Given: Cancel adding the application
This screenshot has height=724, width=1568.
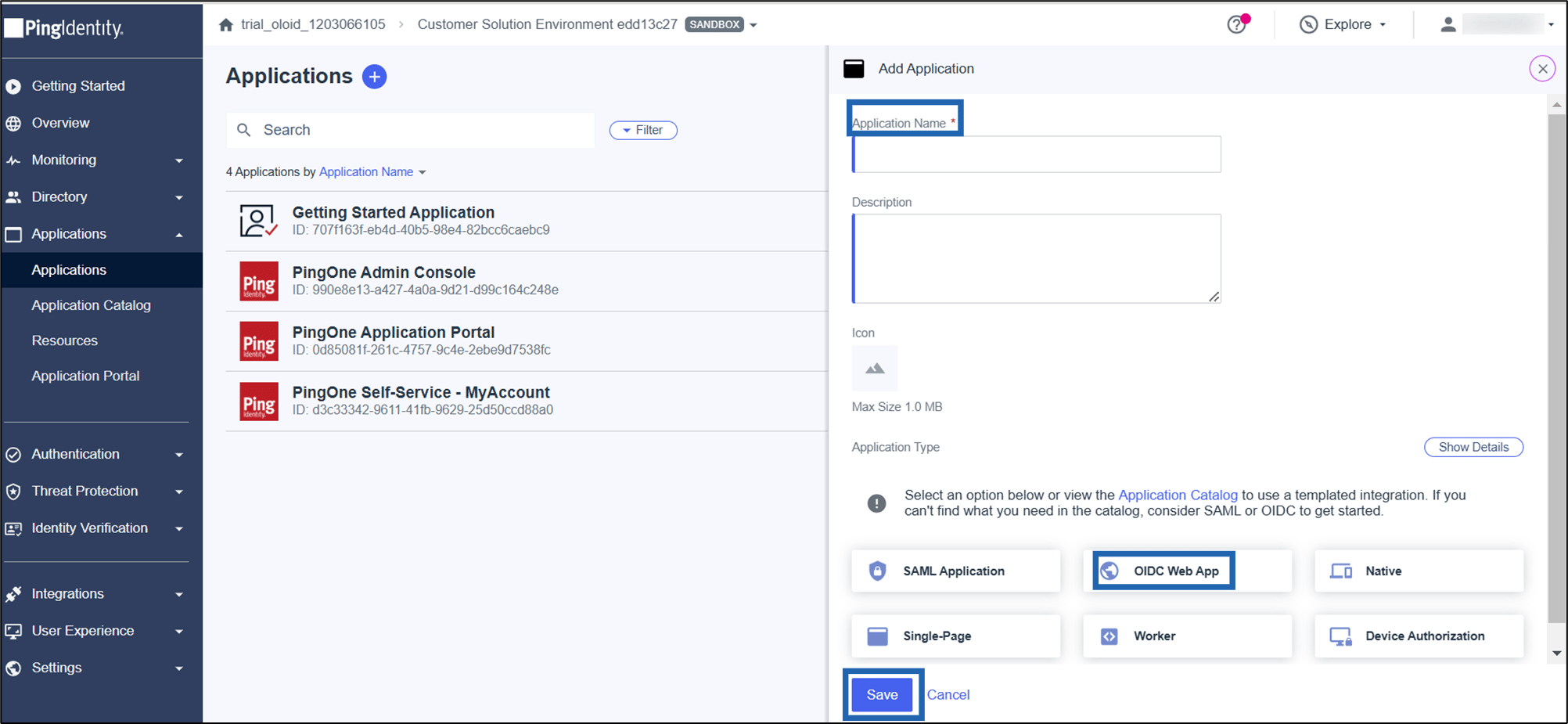Looking at the screenshot, I should (x=948, y=695).
